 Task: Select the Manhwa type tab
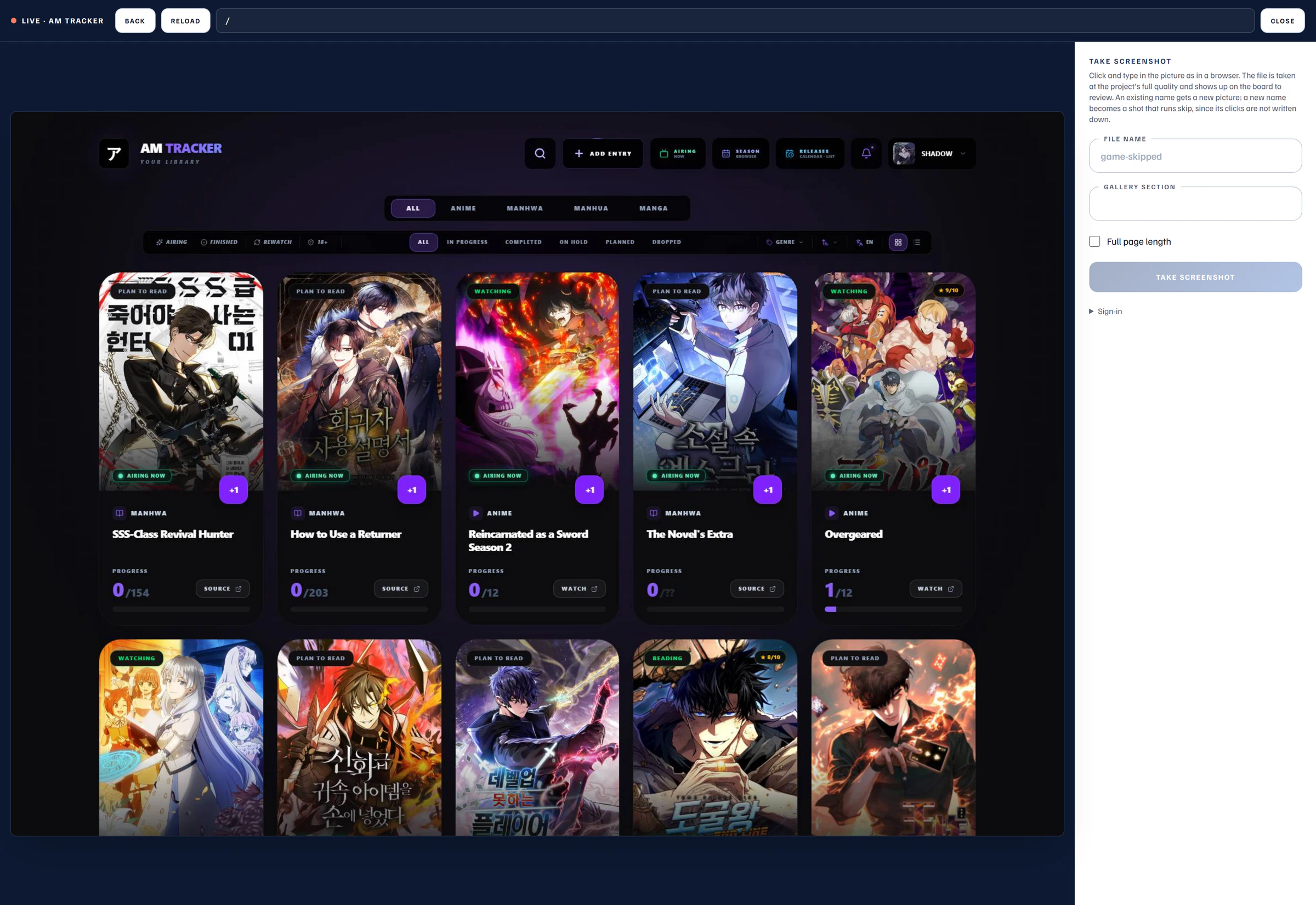click(524, 208)
